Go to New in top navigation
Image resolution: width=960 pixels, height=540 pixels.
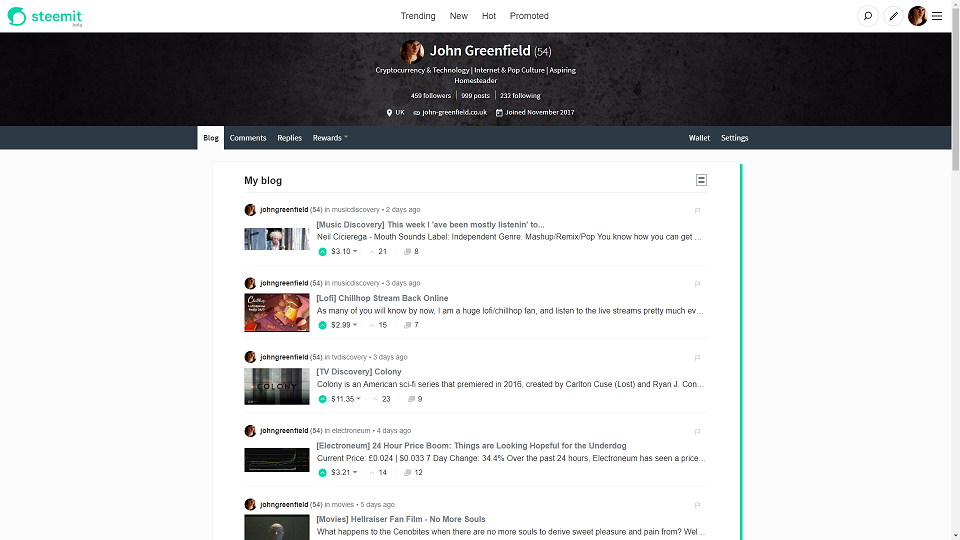click(x=459, y=16)
